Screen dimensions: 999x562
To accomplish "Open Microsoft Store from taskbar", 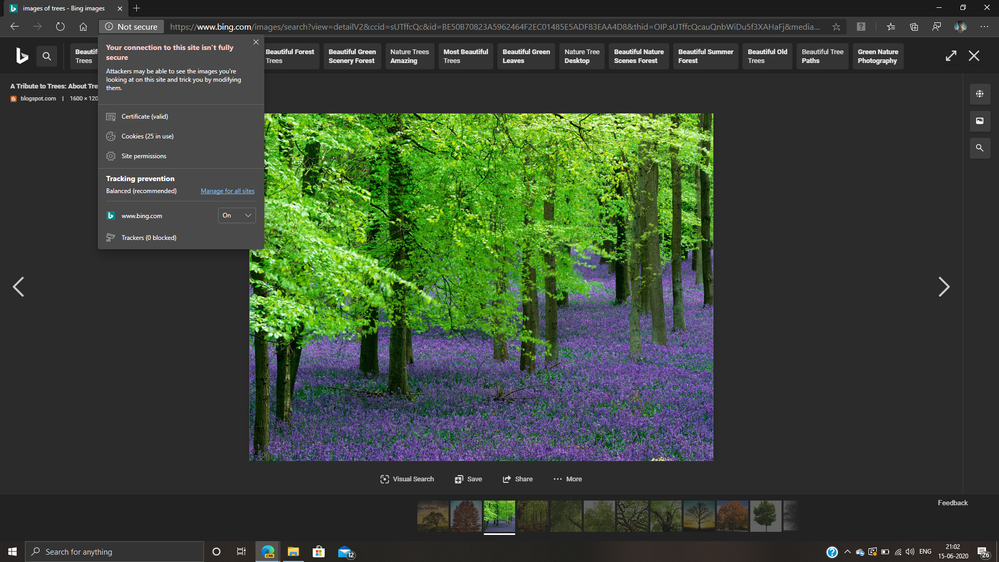I will [319, 551].
